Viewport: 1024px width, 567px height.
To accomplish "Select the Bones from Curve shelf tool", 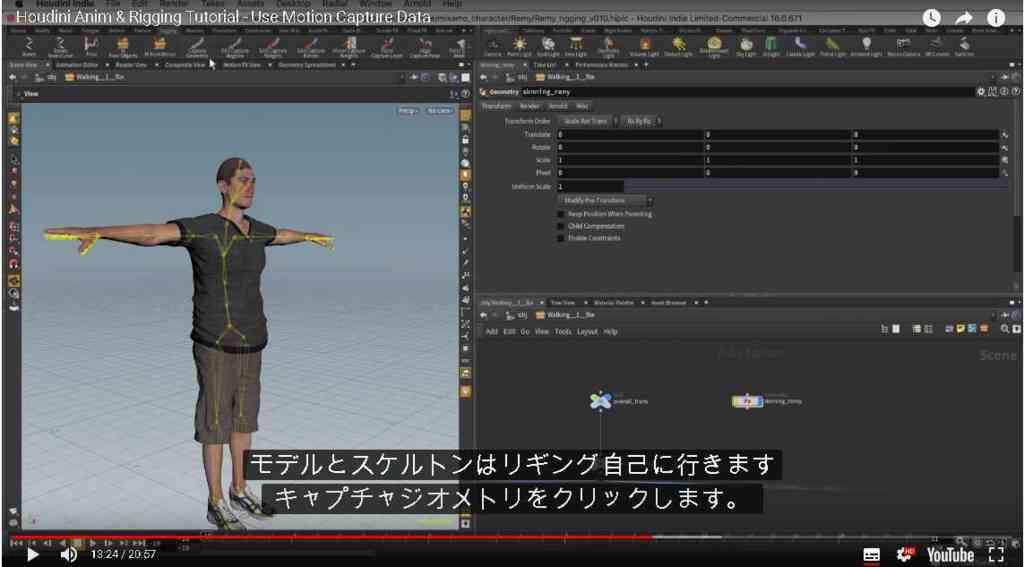I will (60, 47).
